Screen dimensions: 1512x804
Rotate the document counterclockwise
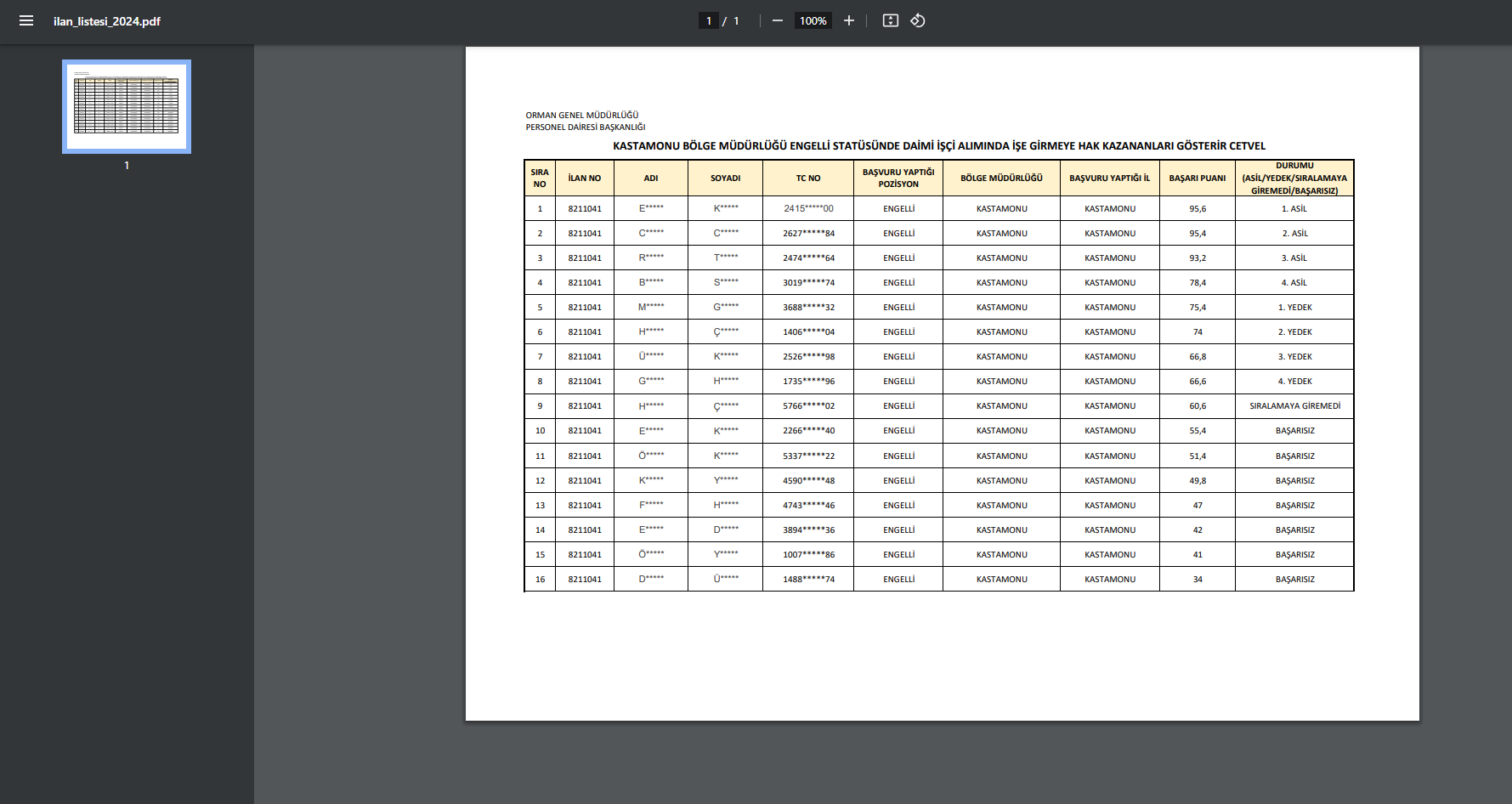(917, 20)
